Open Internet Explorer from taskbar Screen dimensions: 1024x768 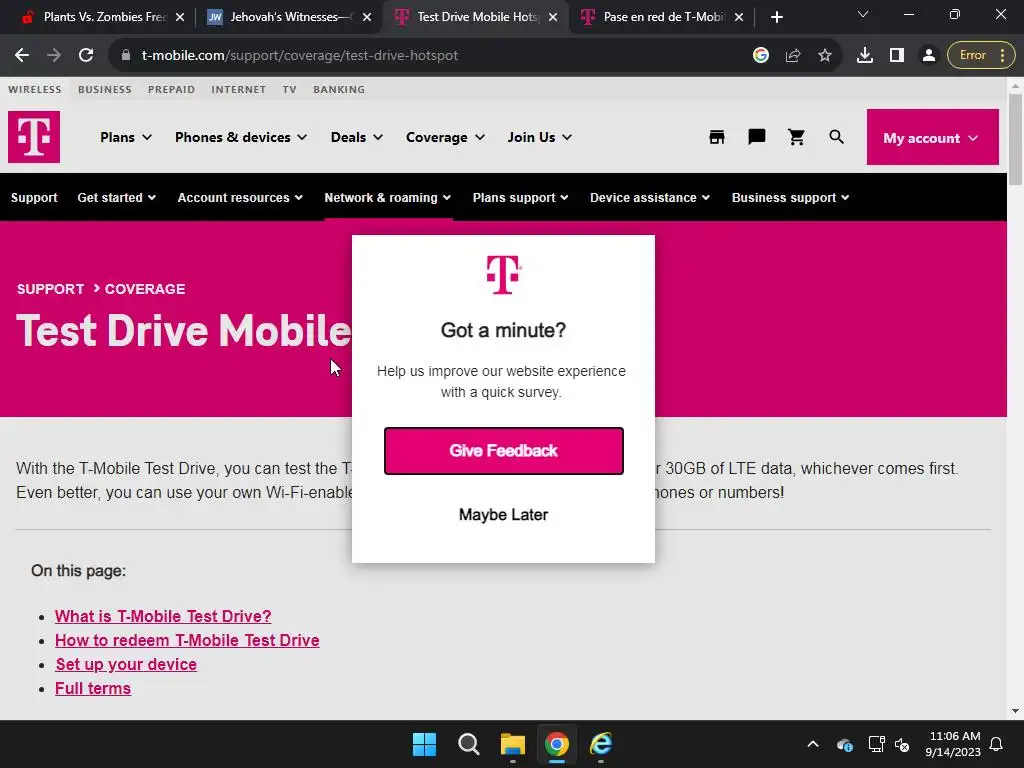pyautogui.click(x=601, y=744)
